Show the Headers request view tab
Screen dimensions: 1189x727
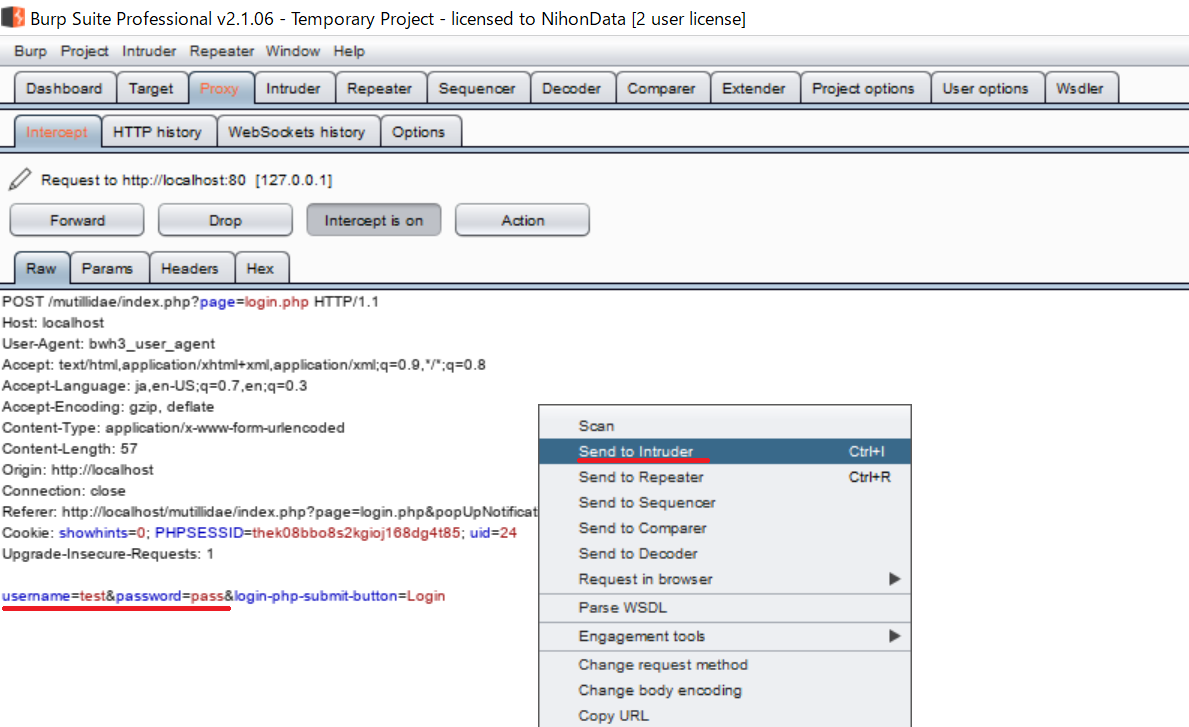point(190,268)
